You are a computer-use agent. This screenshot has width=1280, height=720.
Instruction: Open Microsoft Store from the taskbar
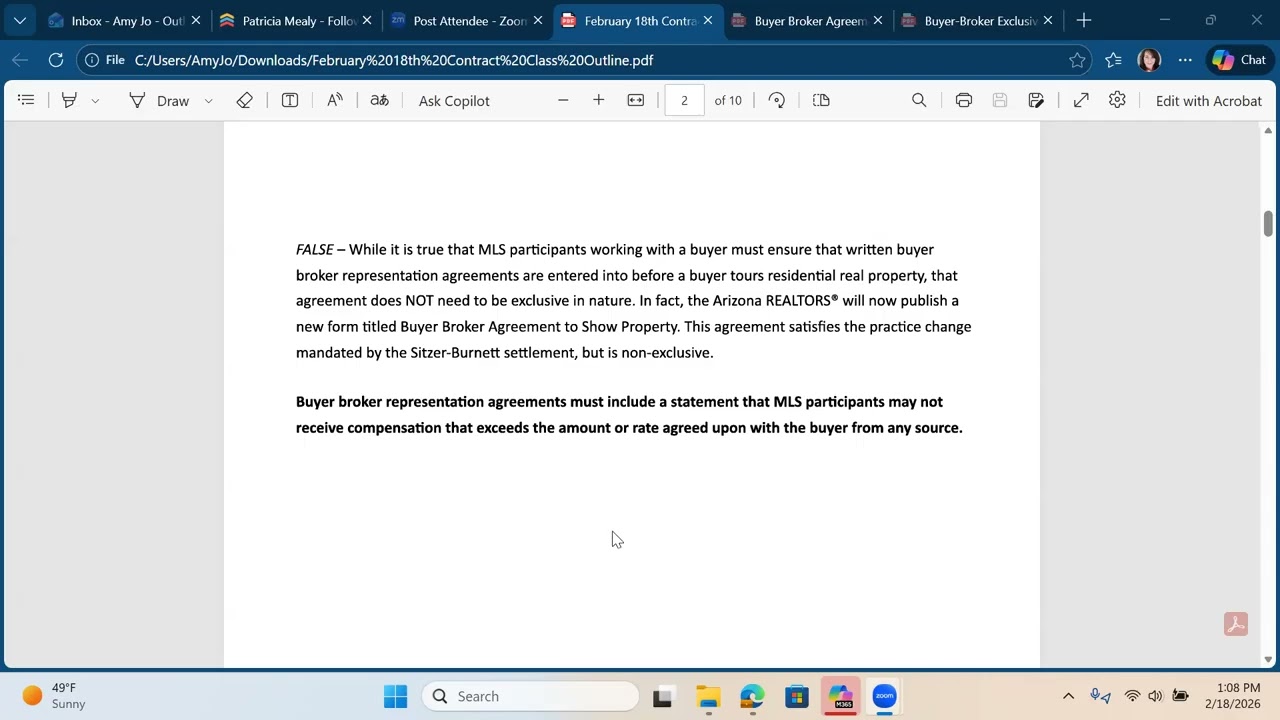coord(796,696)
